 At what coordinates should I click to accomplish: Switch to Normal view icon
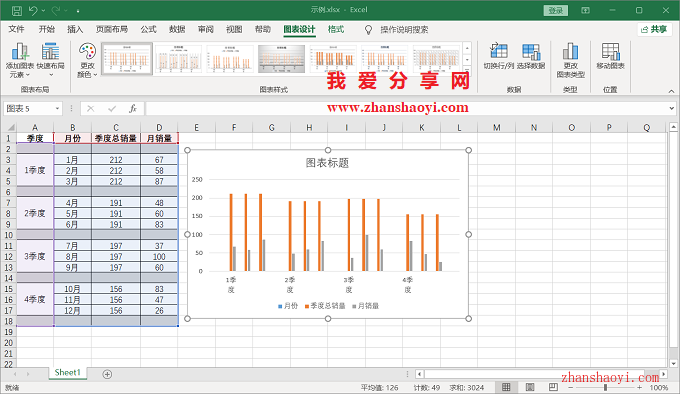pos(506,387)
